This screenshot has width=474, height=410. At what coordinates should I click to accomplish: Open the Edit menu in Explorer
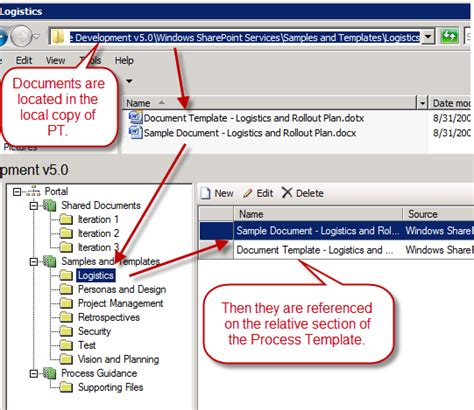pos(24,60)
